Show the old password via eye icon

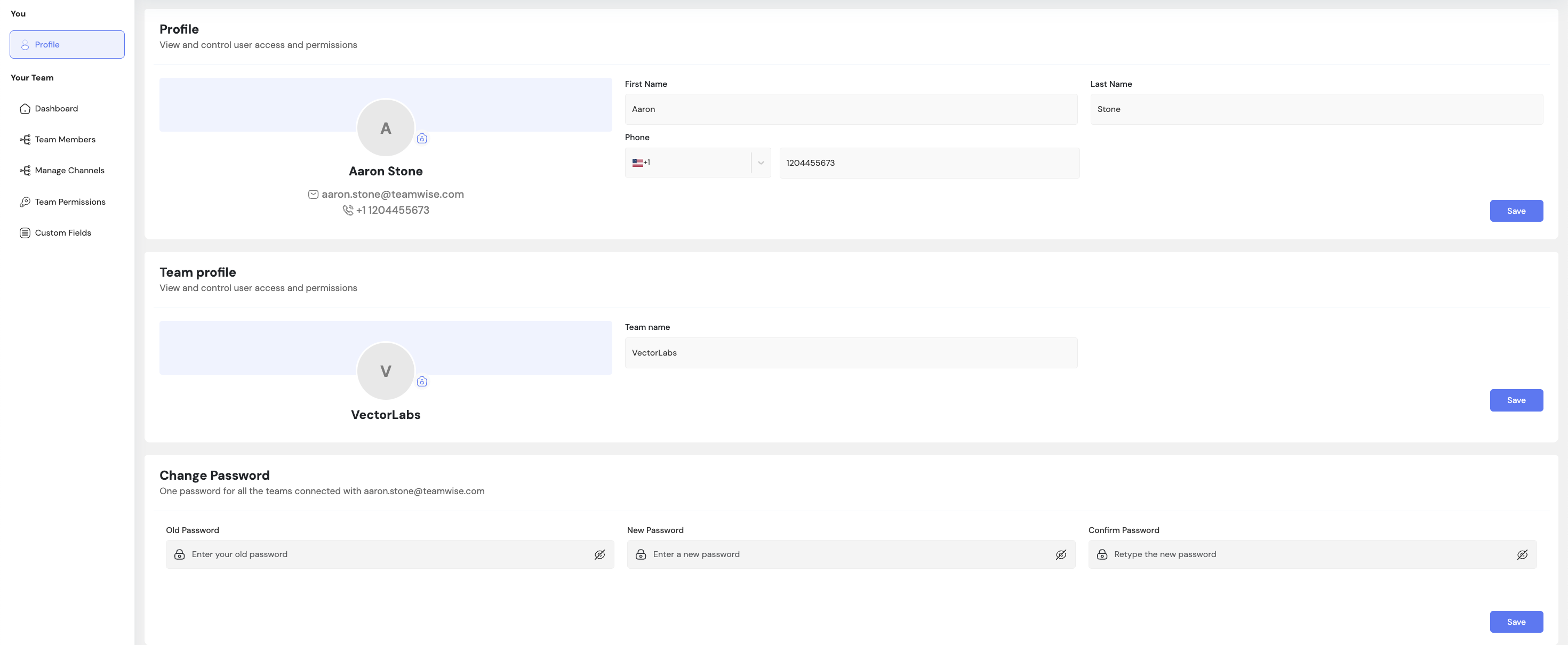coord(599,554)
